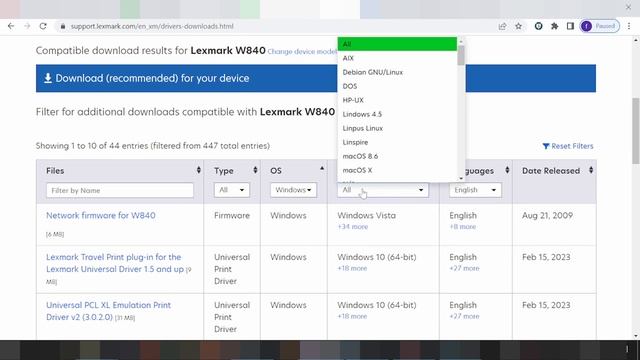Viewport: 640px width, 360px height.
Task: Choose HP-UX option
Action: 397,100
